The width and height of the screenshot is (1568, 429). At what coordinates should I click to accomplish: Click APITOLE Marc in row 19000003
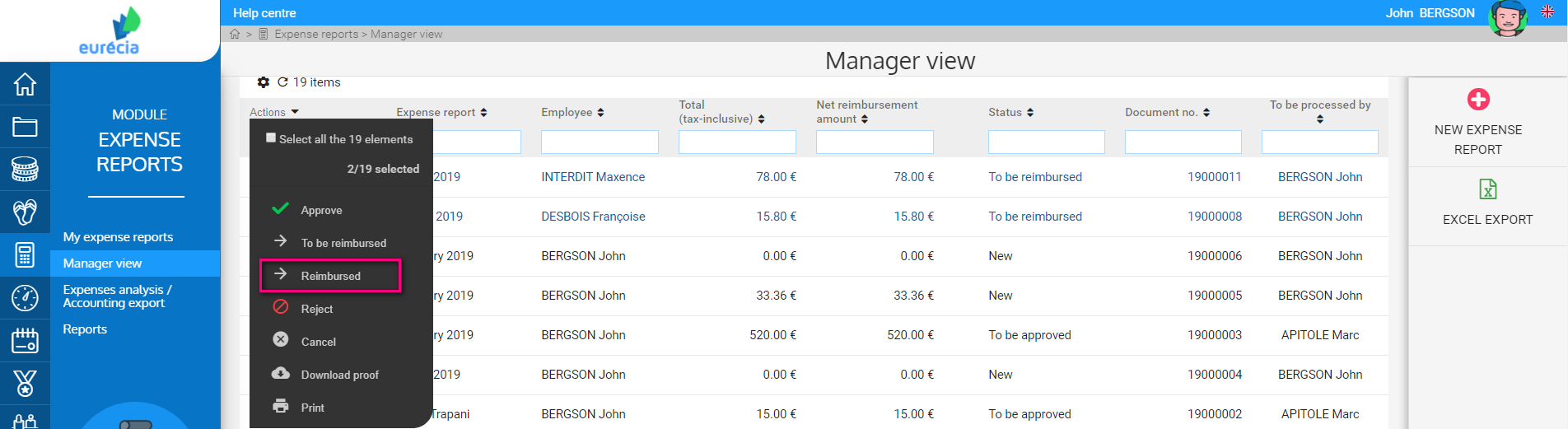click(1320, 335)
